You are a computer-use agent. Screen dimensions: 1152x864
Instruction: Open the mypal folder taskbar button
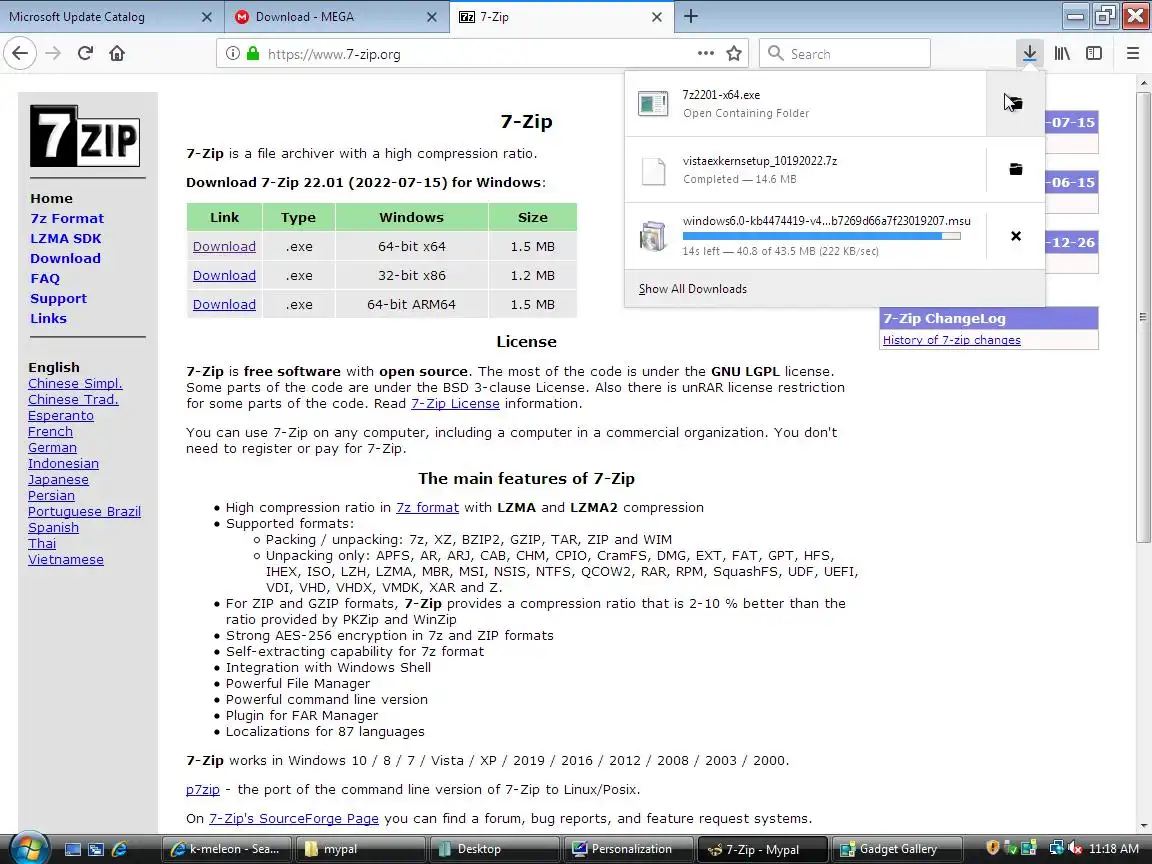pos(361,849)
